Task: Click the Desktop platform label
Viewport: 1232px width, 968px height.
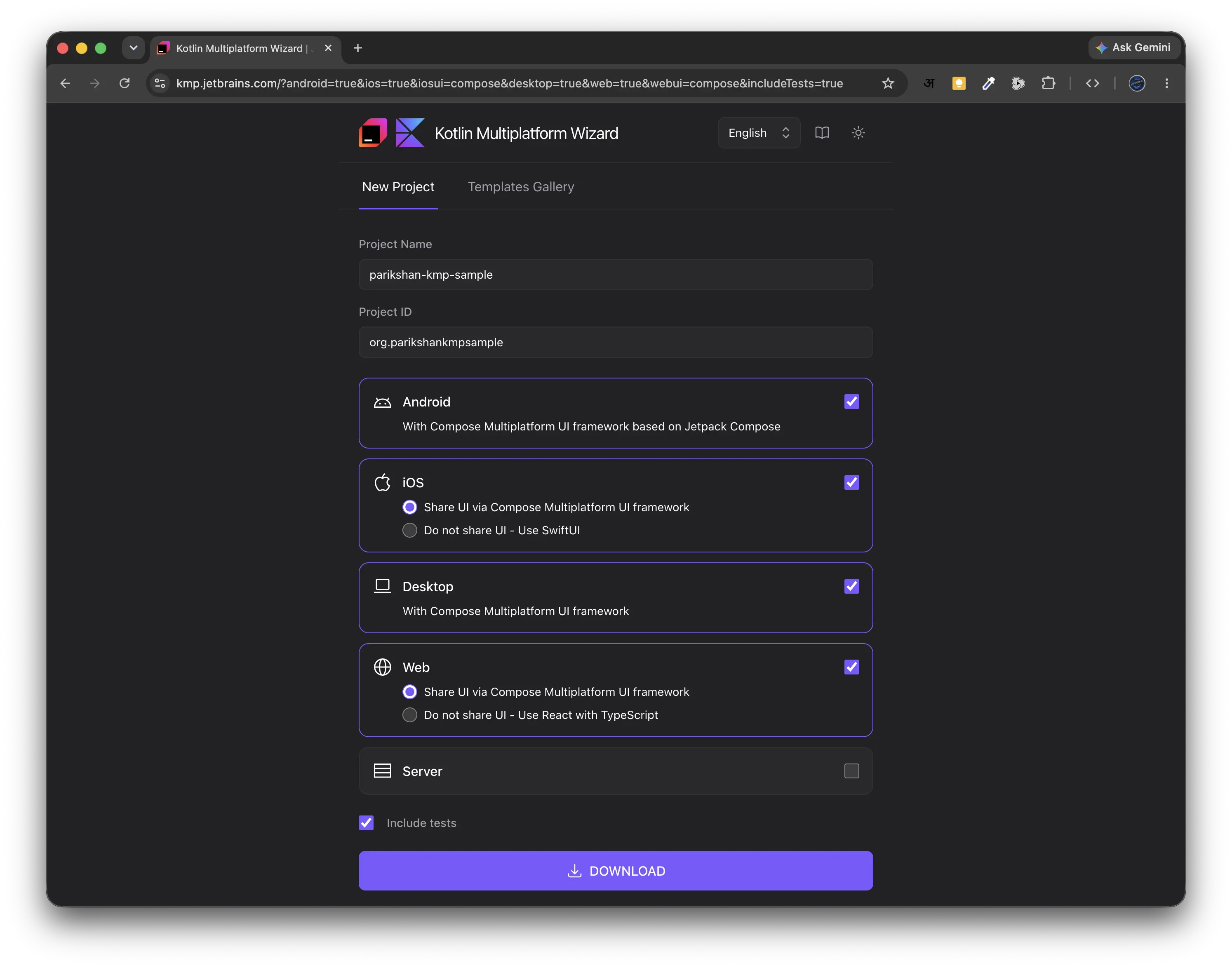Action: click(428, 587)
